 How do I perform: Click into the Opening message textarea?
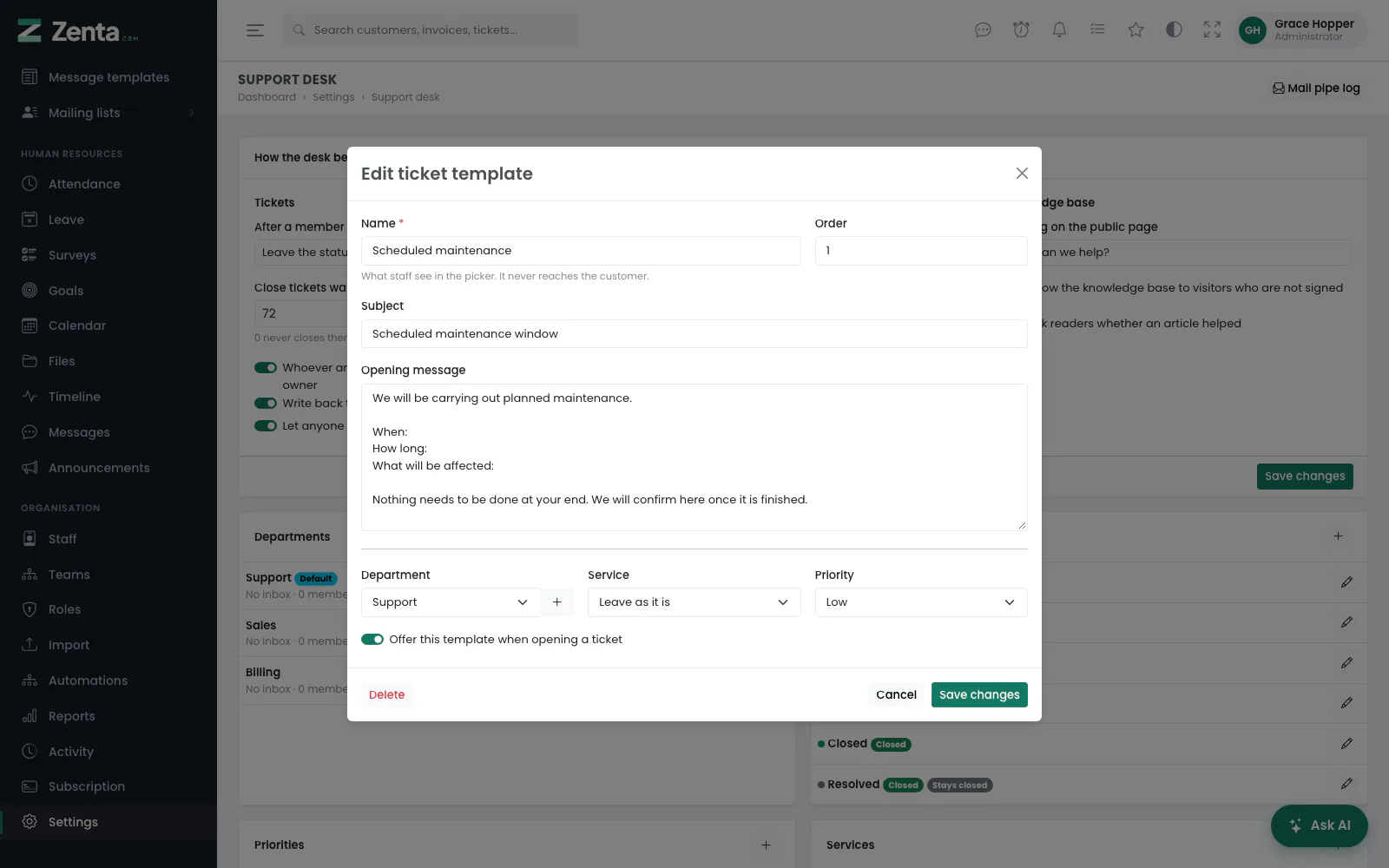pyautogui.click(x=694, y=457)
